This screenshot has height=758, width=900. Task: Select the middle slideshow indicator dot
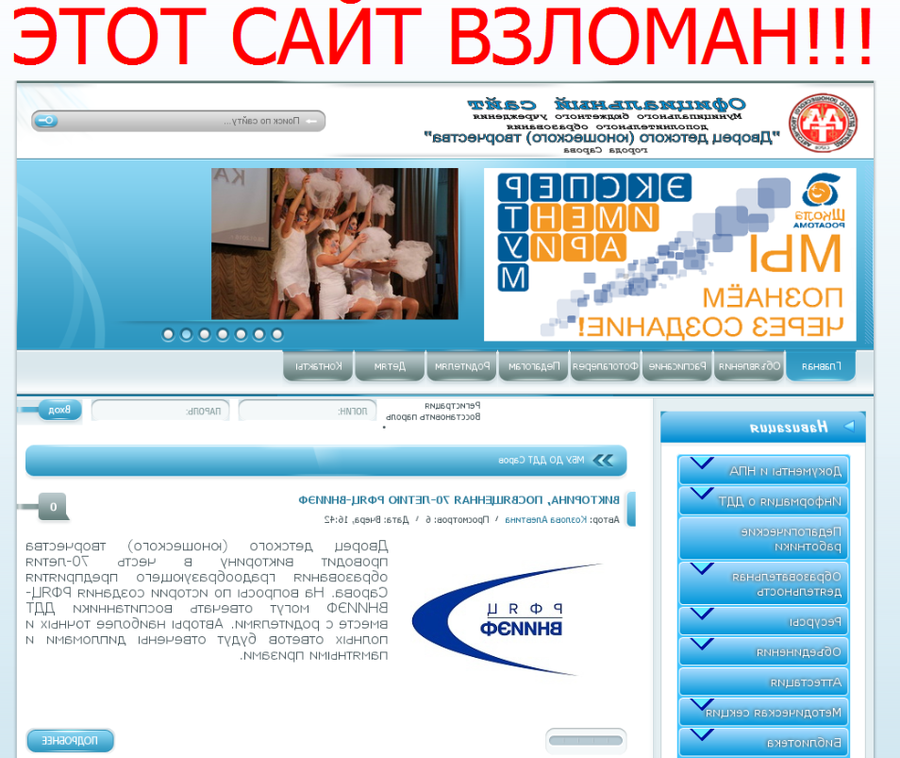[222, 334]
